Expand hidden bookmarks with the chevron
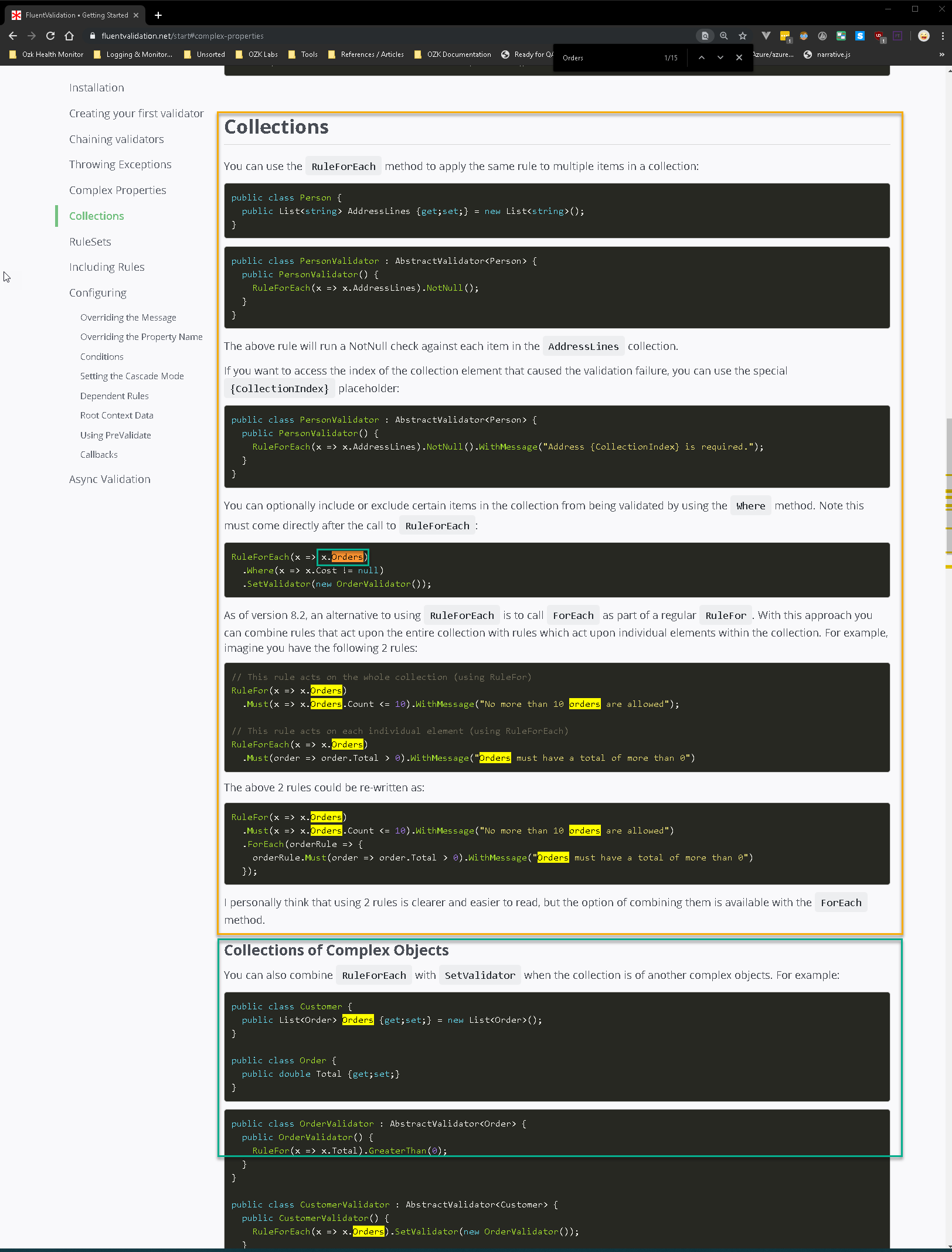The width and height of the screenshot is (952, 1252). tap(941, 55)
